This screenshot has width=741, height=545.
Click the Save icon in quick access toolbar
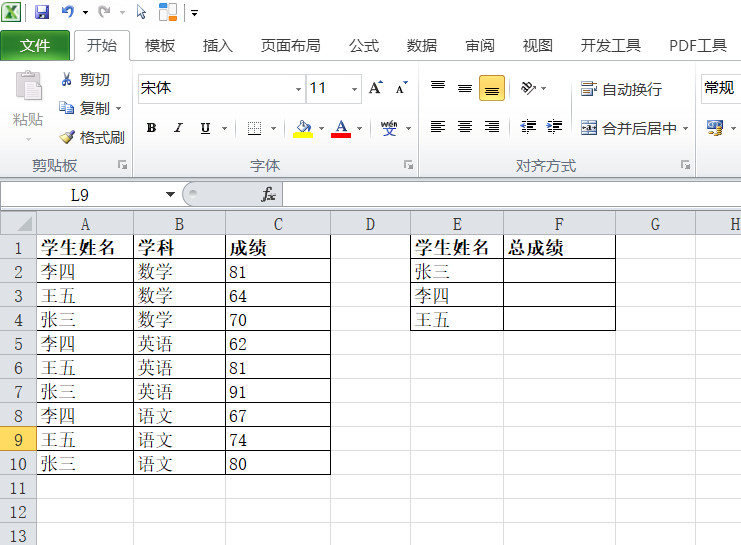(x=42, y=12)
